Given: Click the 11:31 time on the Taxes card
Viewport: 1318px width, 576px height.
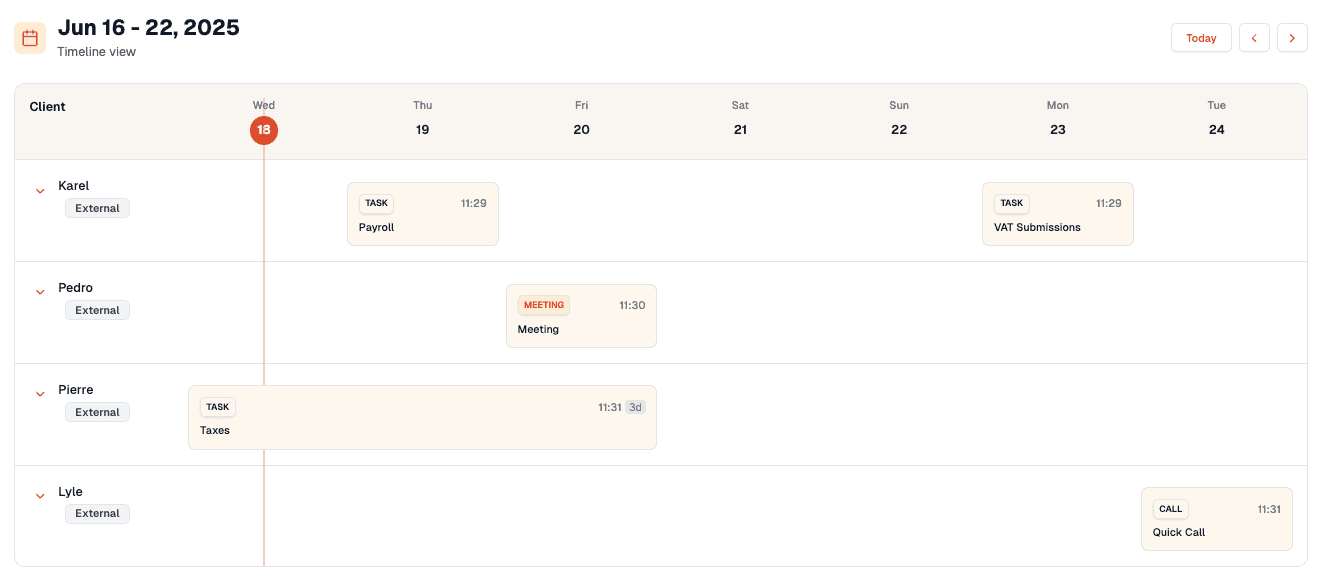Looking at the screenshot, I should (x=610, y=407).
